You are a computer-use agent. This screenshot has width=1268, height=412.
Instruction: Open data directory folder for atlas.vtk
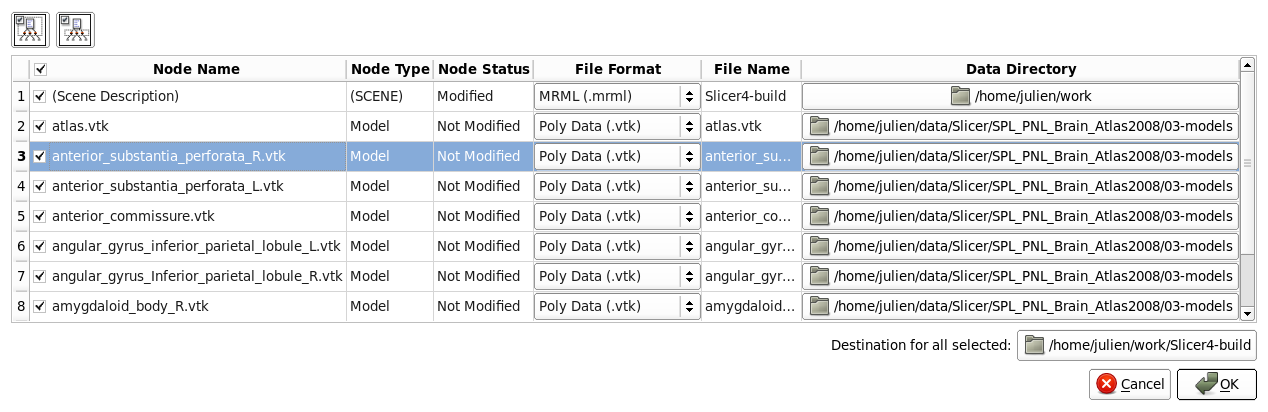(1020, 126)
